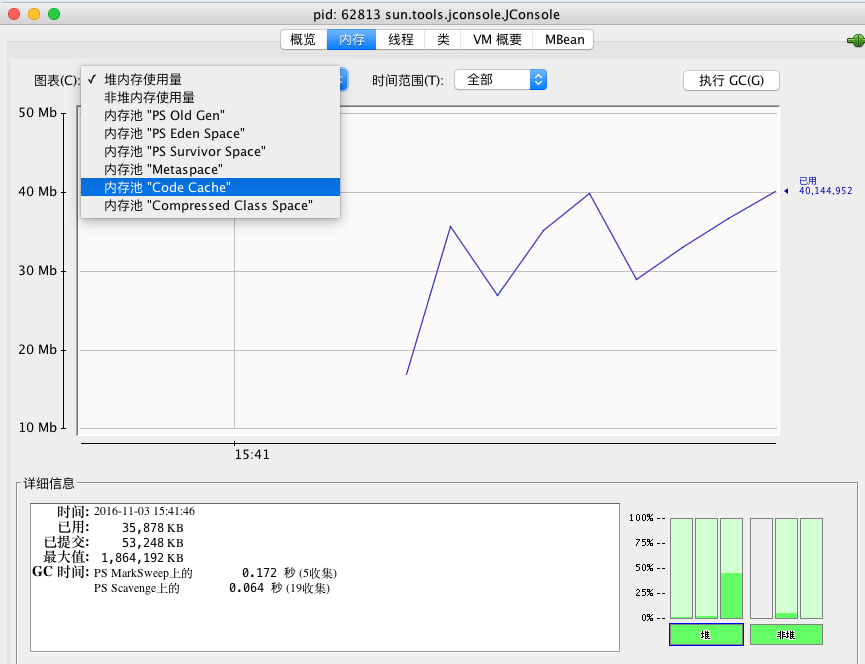This screenshot has width=865, height=664.
Task: Open the MBean tab
Action: coord(564,40)
